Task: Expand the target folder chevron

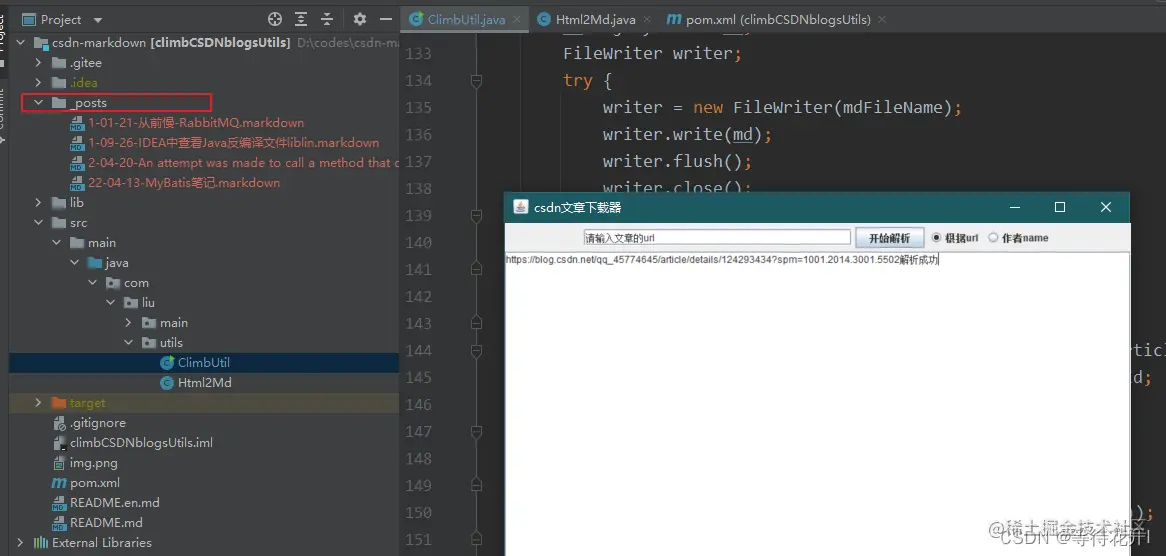Action: [x=39, y=403]
